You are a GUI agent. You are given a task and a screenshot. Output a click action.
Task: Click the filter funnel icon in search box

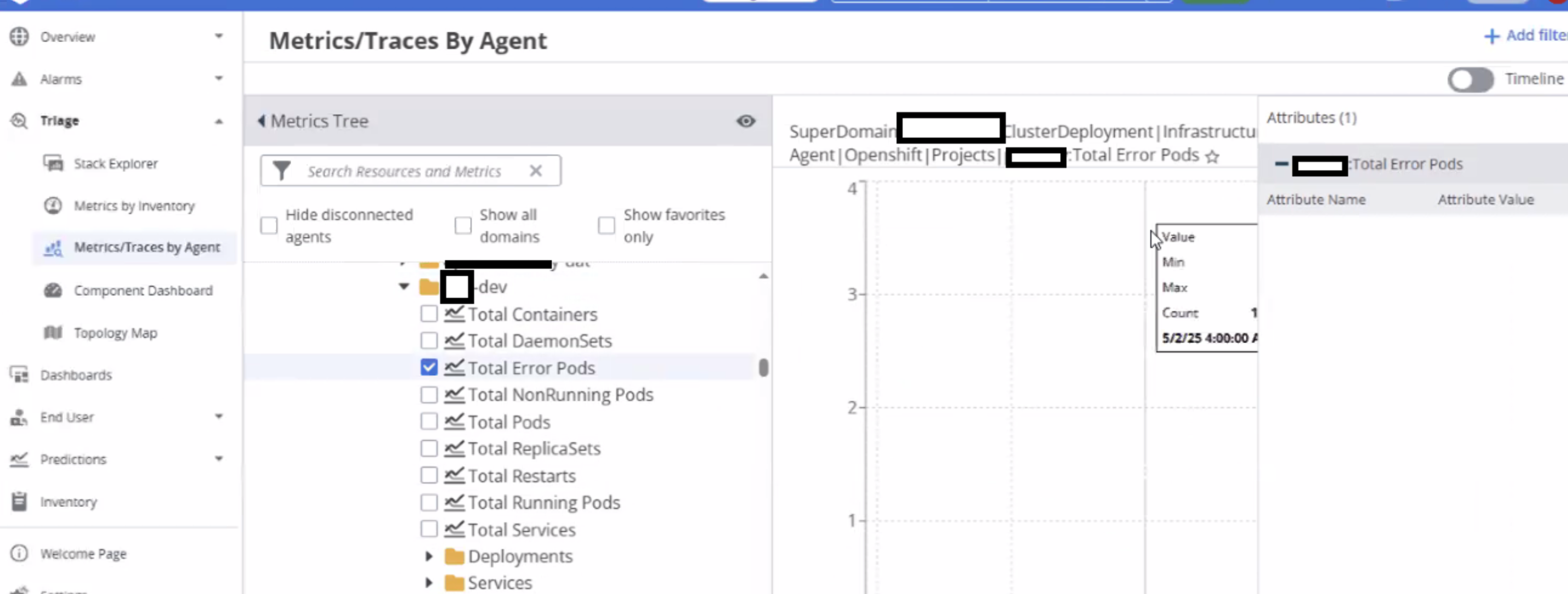[x=281, y=171]
